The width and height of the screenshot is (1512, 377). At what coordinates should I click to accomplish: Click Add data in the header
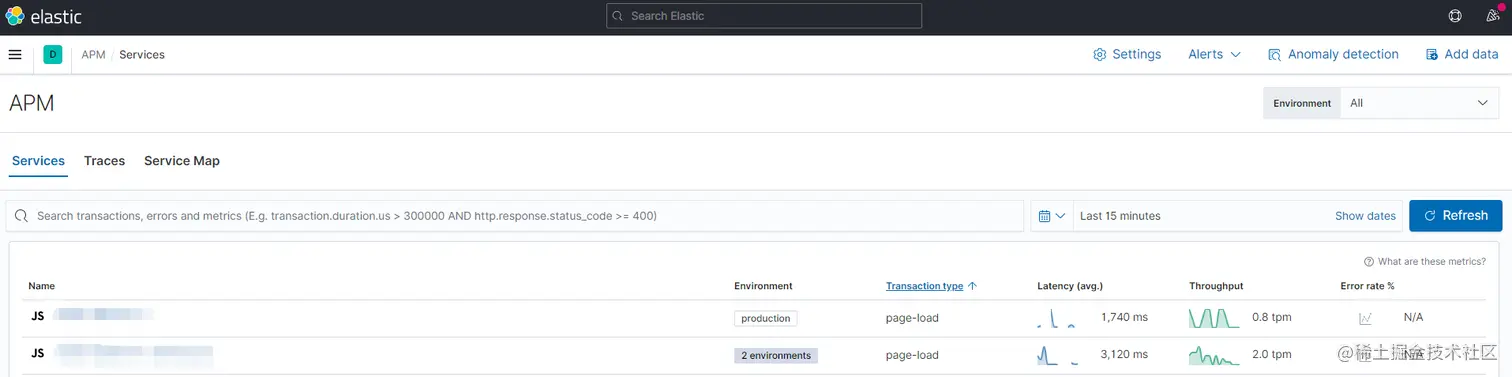tap(1462, 55)
